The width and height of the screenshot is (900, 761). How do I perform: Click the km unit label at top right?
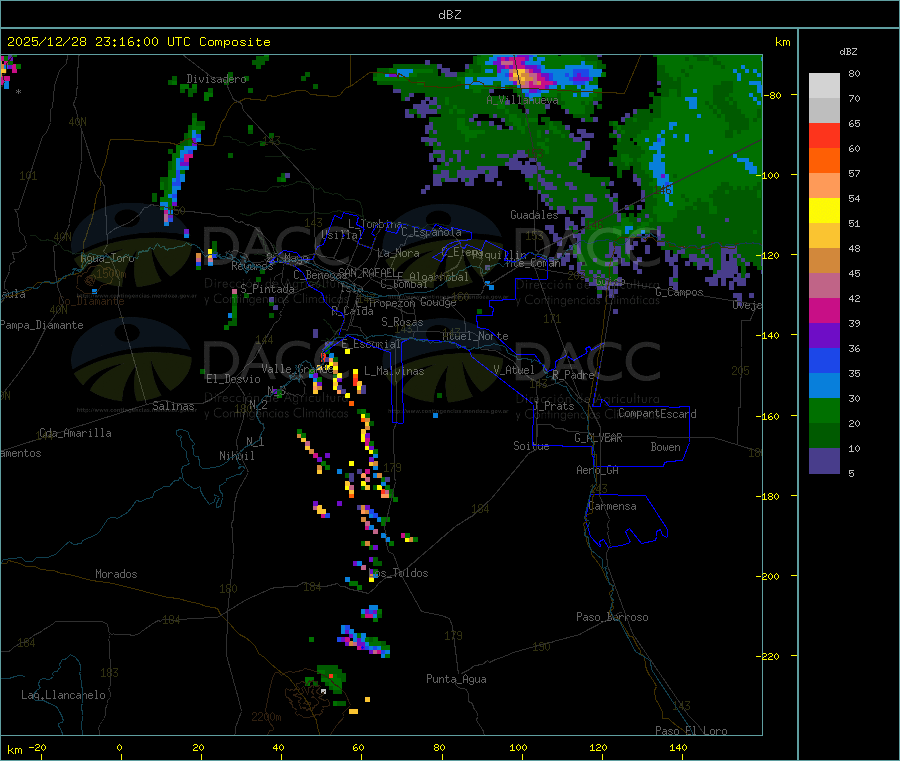(x=782, y=42)
